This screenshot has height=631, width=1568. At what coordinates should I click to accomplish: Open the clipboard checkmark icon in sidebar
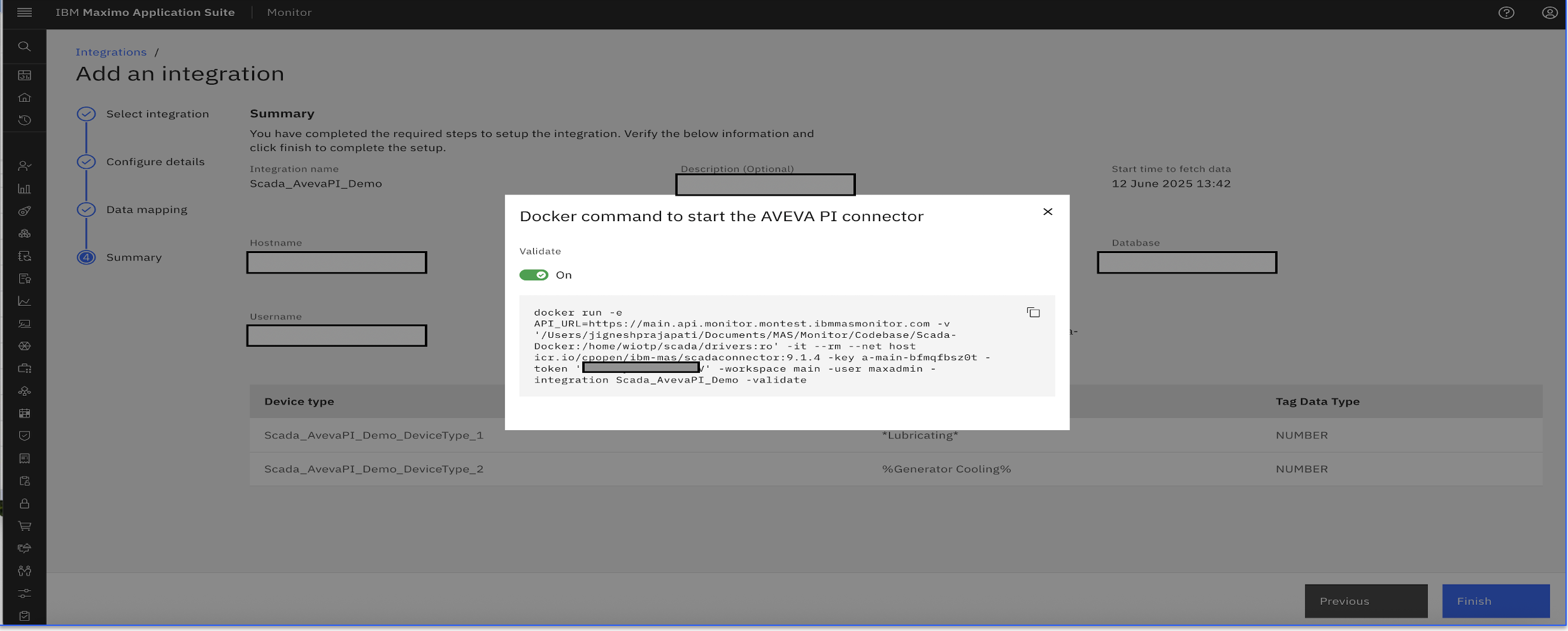tap(24, 616)
